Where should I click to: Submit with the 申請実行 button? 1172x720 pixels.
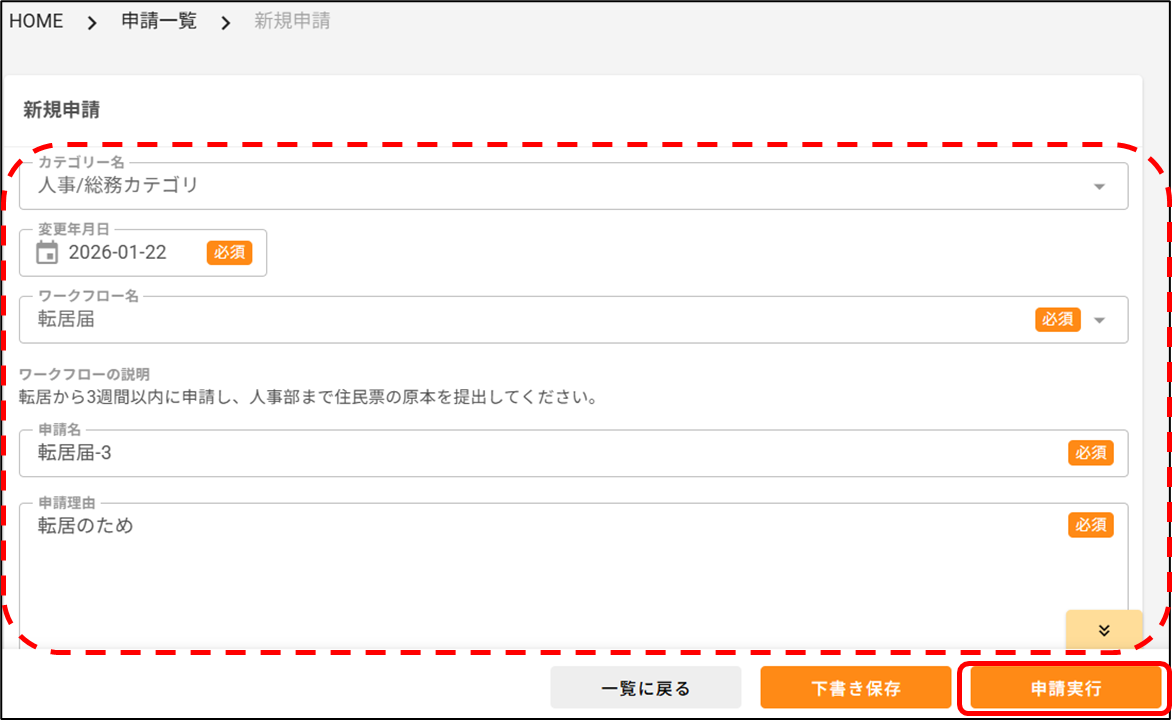1066,688
